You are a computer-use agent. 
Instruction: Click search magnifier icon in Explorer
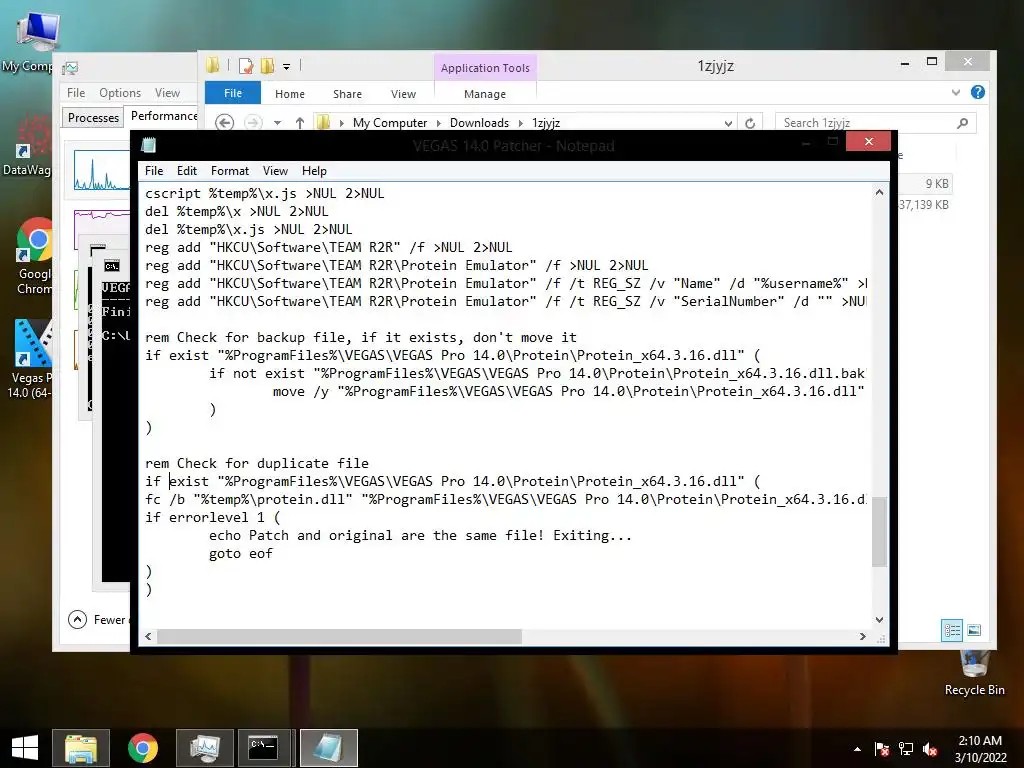[962, 123]
